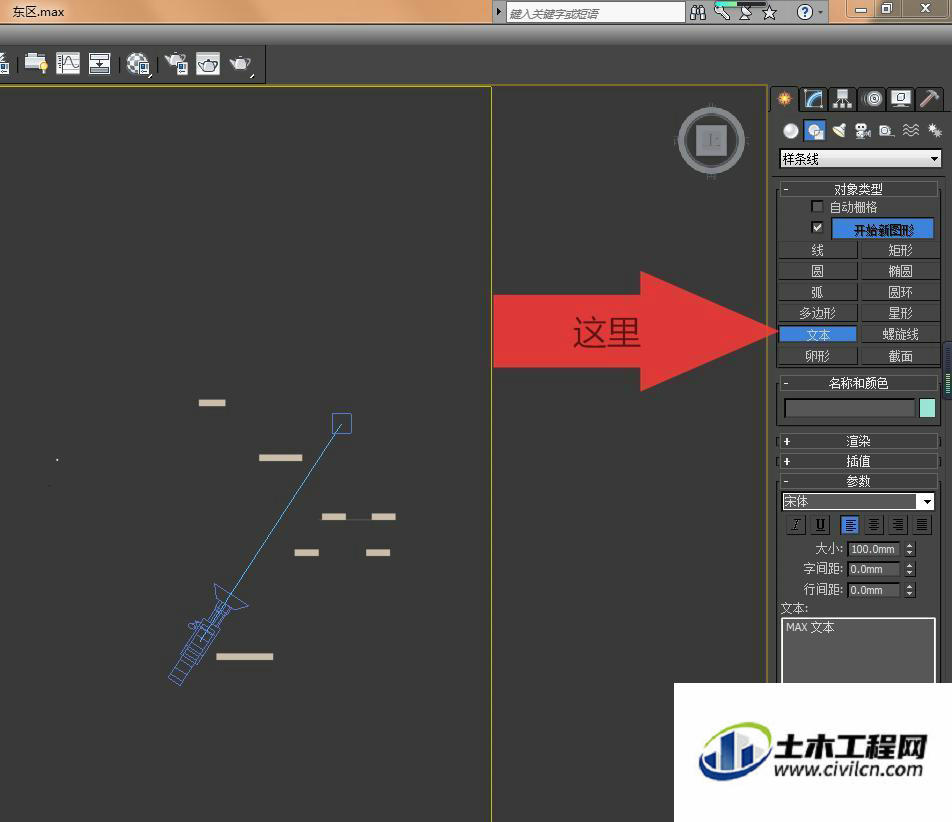Enable the 自动栅格 checkbox
Image resolution: width=952 pixels, height=822 pixels.
coord(817,206)
